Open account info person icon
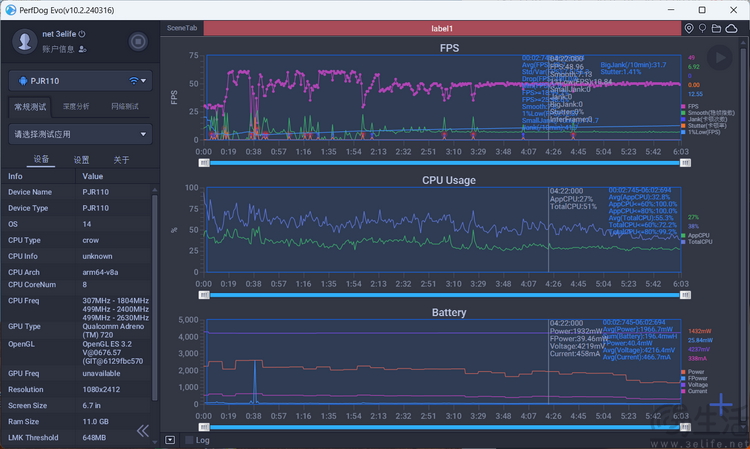The height and width of the screenshot is (449, 750). click(82, 49)
